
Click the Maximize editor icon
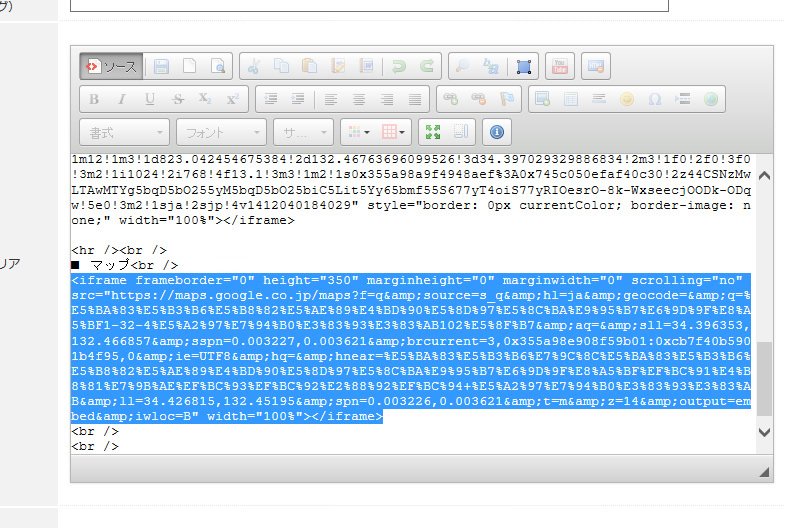pyautogui.click(x=433, y=132)
